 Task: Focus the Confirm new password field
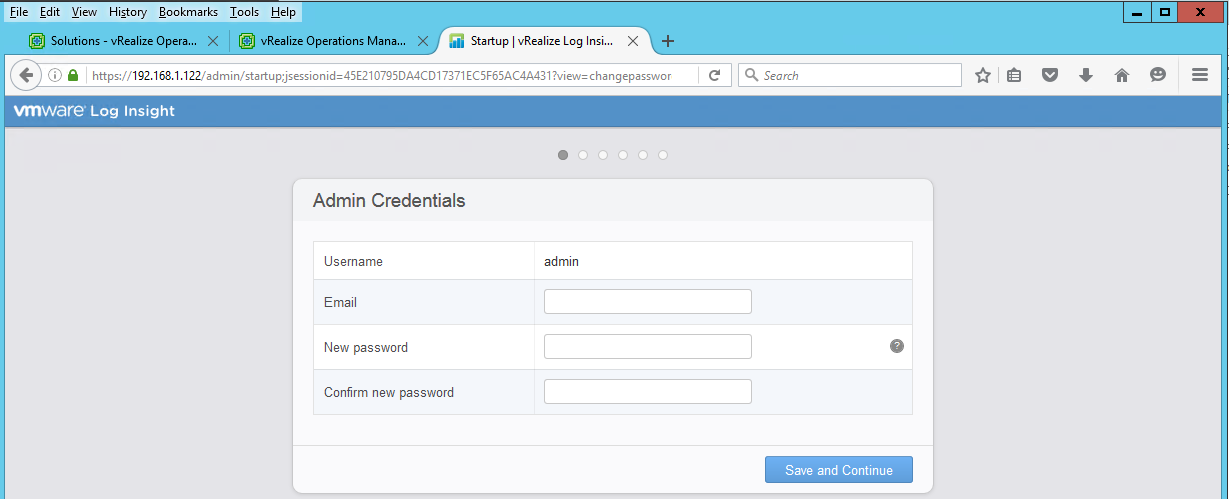[x=647, y=392]
